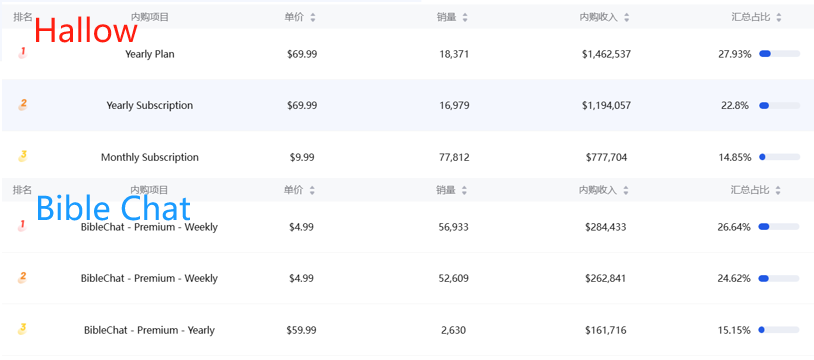
Task: Sort Hallow table by 单价 arrow
Action: coord(313,18)
